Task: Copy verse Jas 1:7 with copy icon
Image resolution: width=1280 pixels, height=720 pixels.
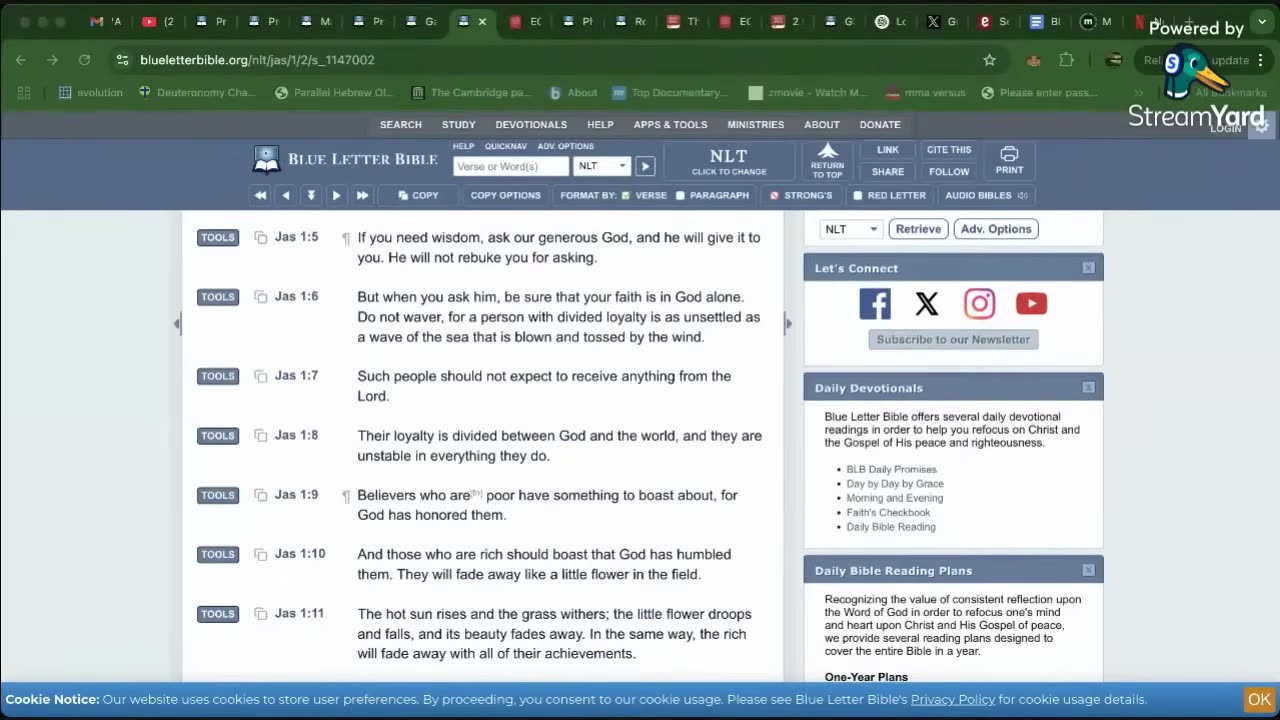Action: pyautogui.click(x=261, y=376)
